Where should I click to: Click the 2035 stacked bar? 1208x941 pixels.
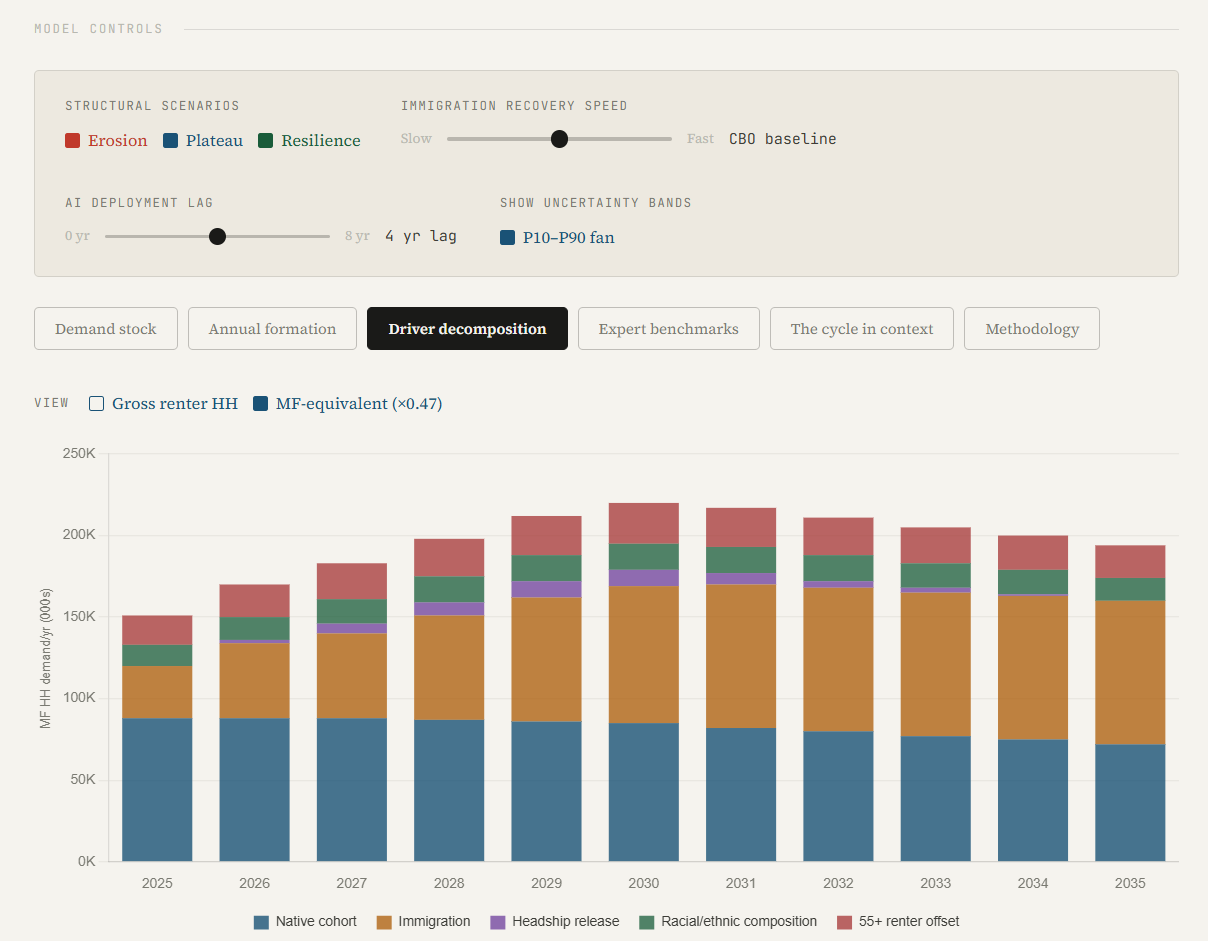[1130, 703]
